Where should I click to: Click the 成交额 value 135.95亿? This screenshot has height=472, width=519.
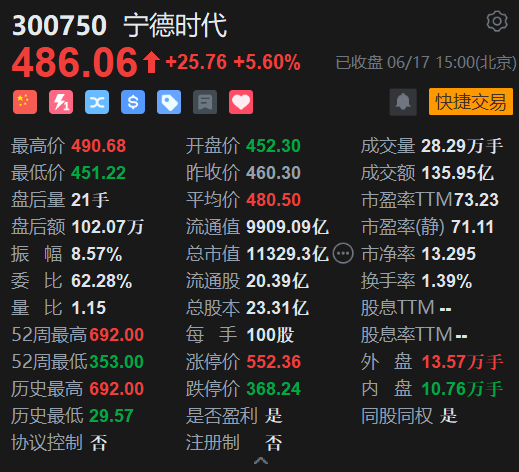point(457,173)
